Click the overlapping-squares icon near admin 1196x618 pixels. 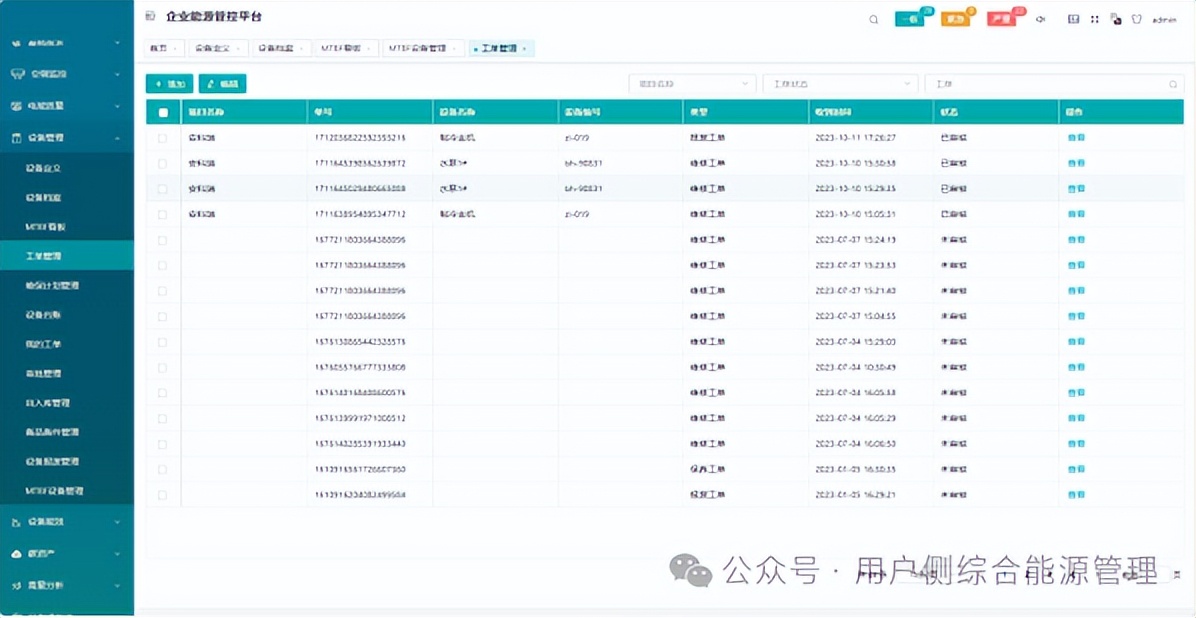(x=1116, y=19)
